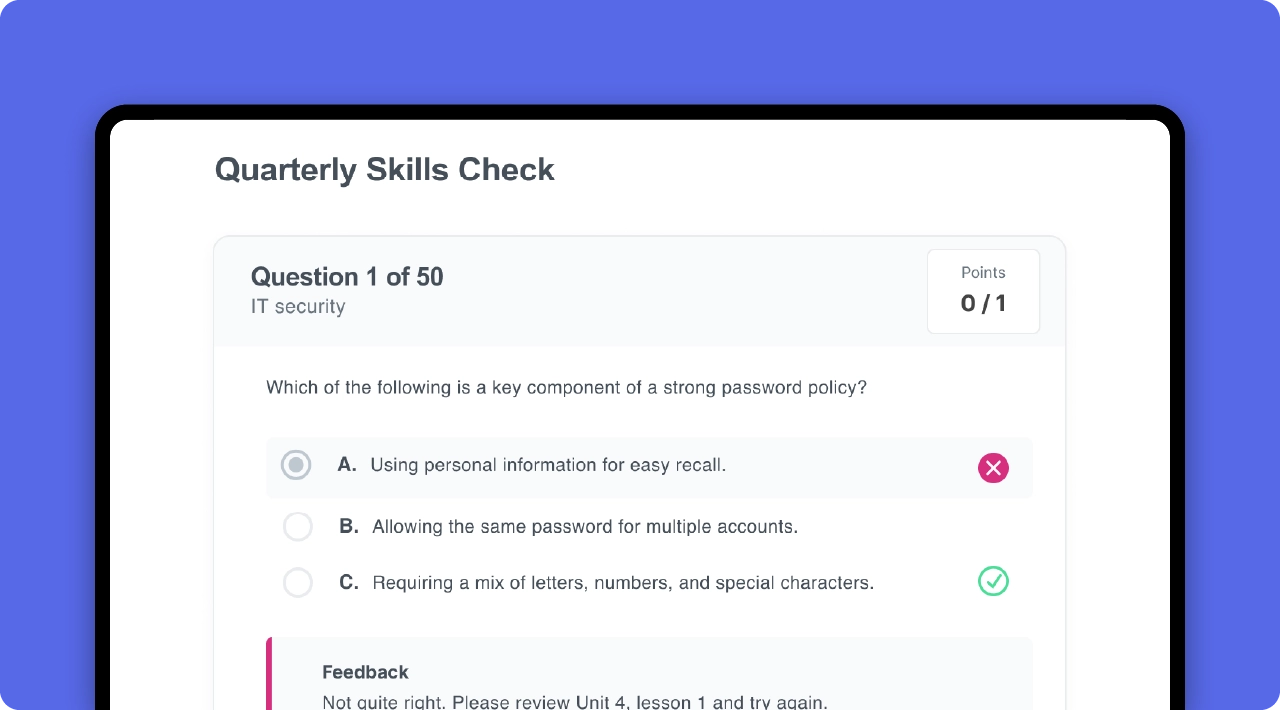Choose answer B about reusing passwords
Viewport: 1280px width, 710px height.
pyautogui.click(x=584, y=526)
